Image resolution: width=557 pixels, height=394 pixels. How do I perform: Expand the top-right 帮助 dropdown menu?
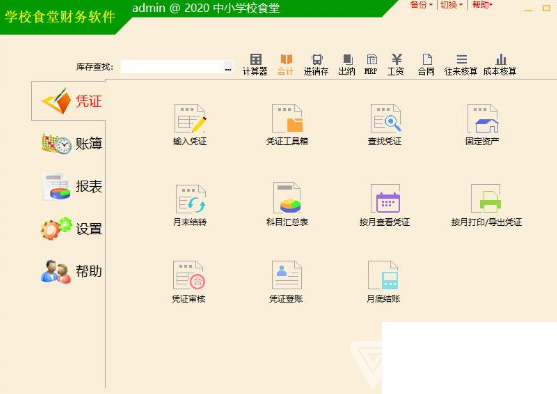click(x=482, y=5)
